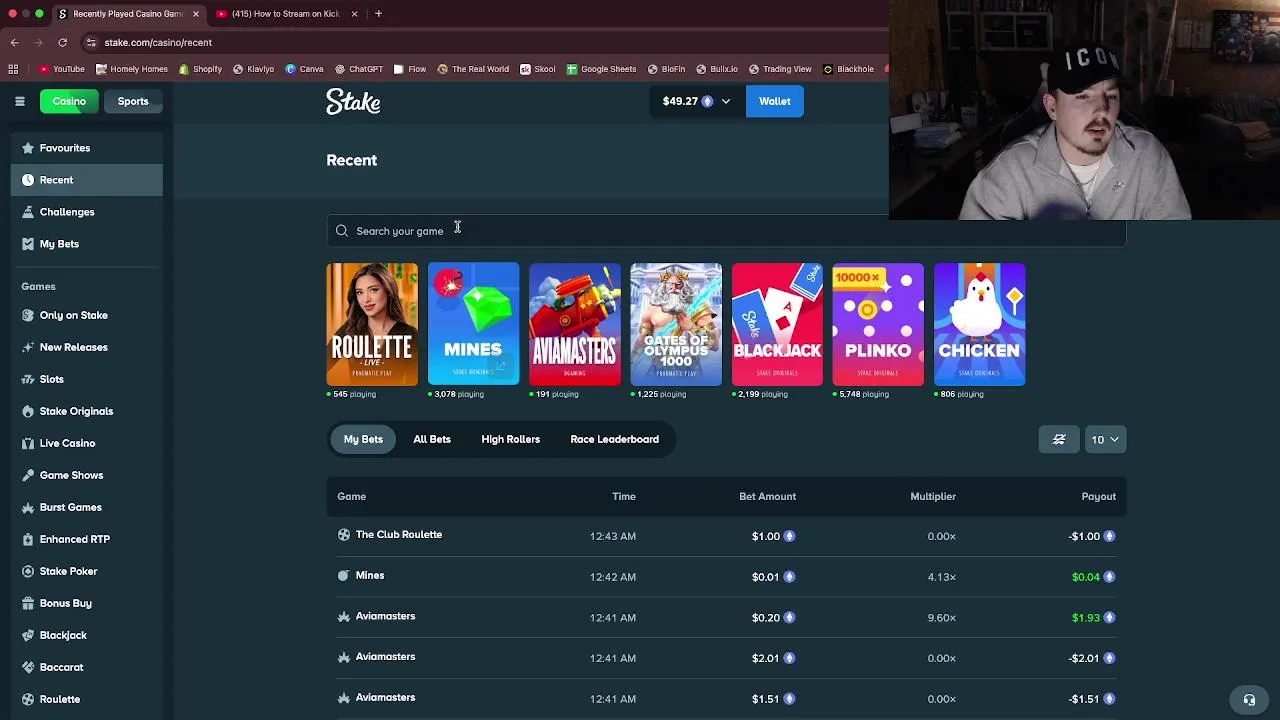This screenshot has width=1280, height=720.
Task: Click the Slots icon in sidebar
Action: click(x=27, y=379)
